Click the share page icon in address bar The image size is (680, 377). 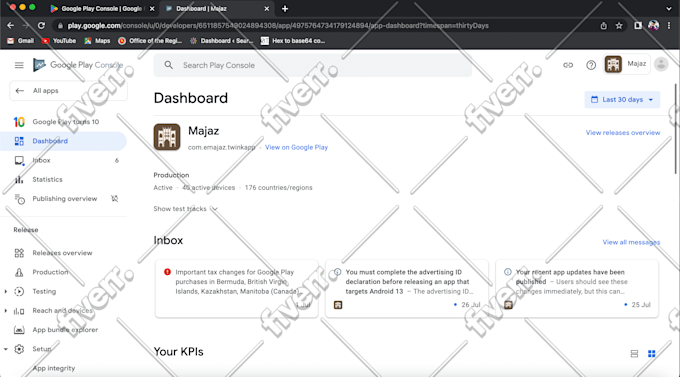(604, 26)
